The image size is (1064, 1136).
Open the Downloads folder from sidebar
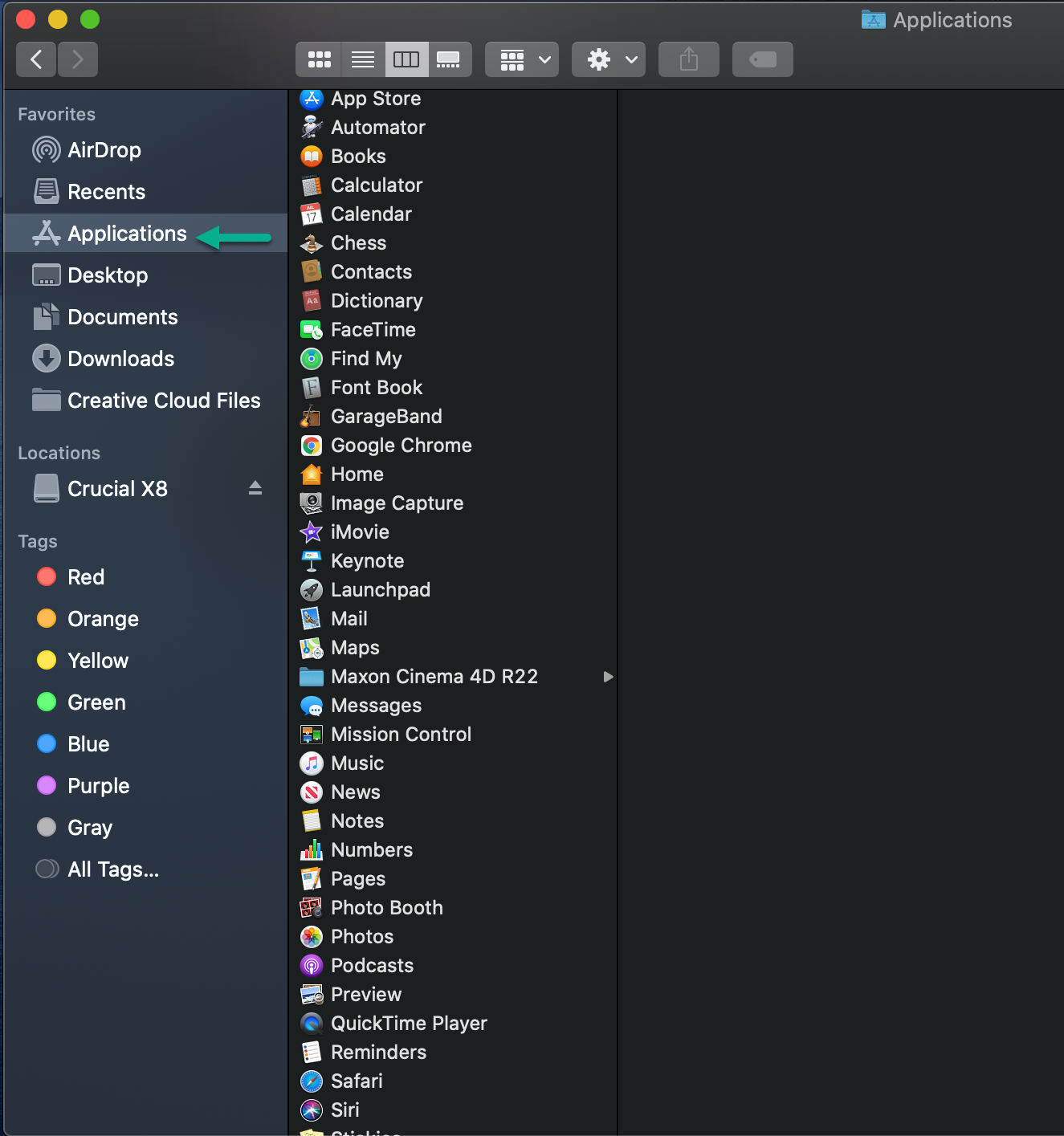120,358
